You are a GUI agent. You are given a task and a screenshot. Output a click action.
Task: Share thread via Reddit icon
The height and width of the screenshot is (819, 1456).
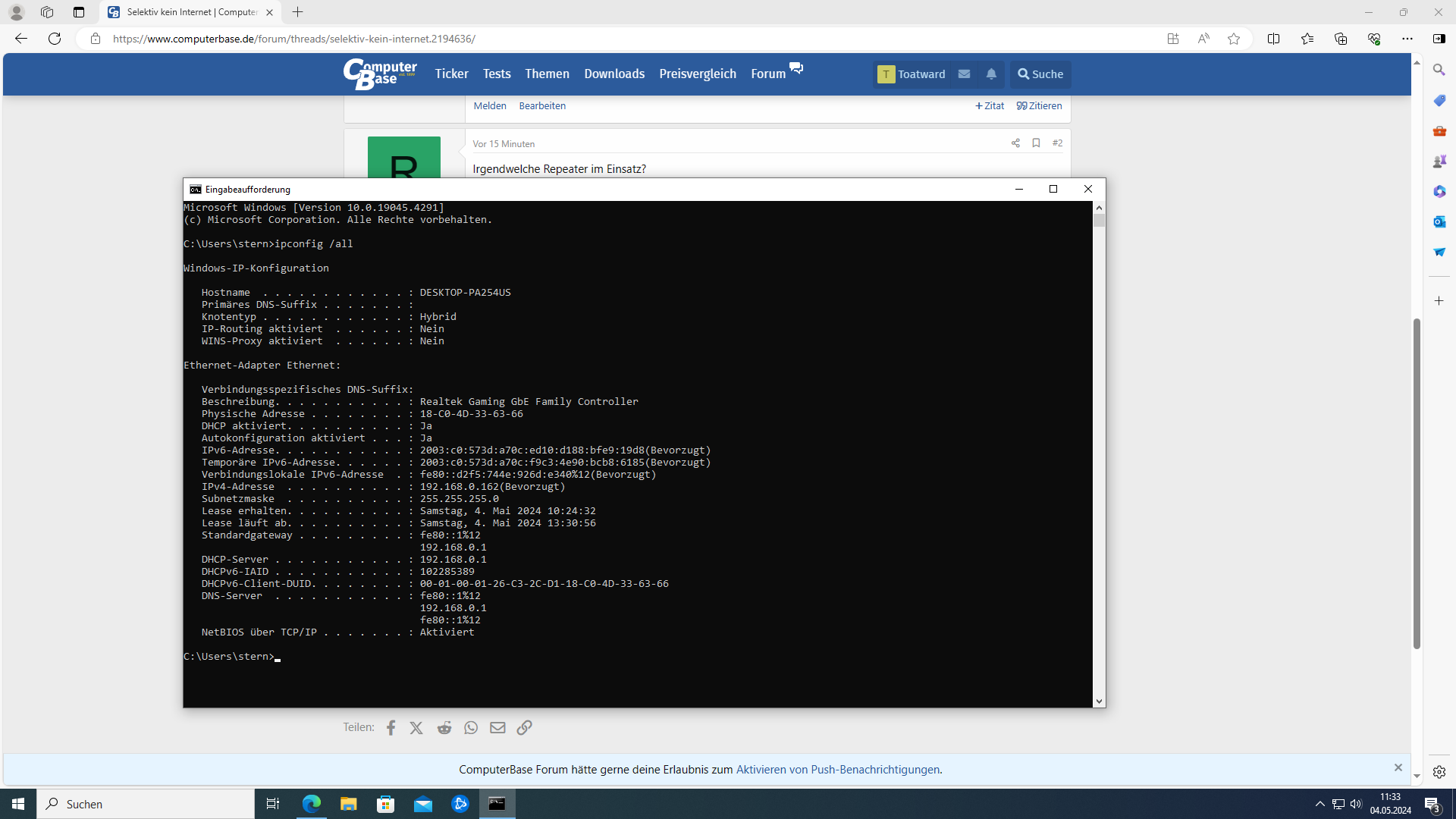pos(444,728)
